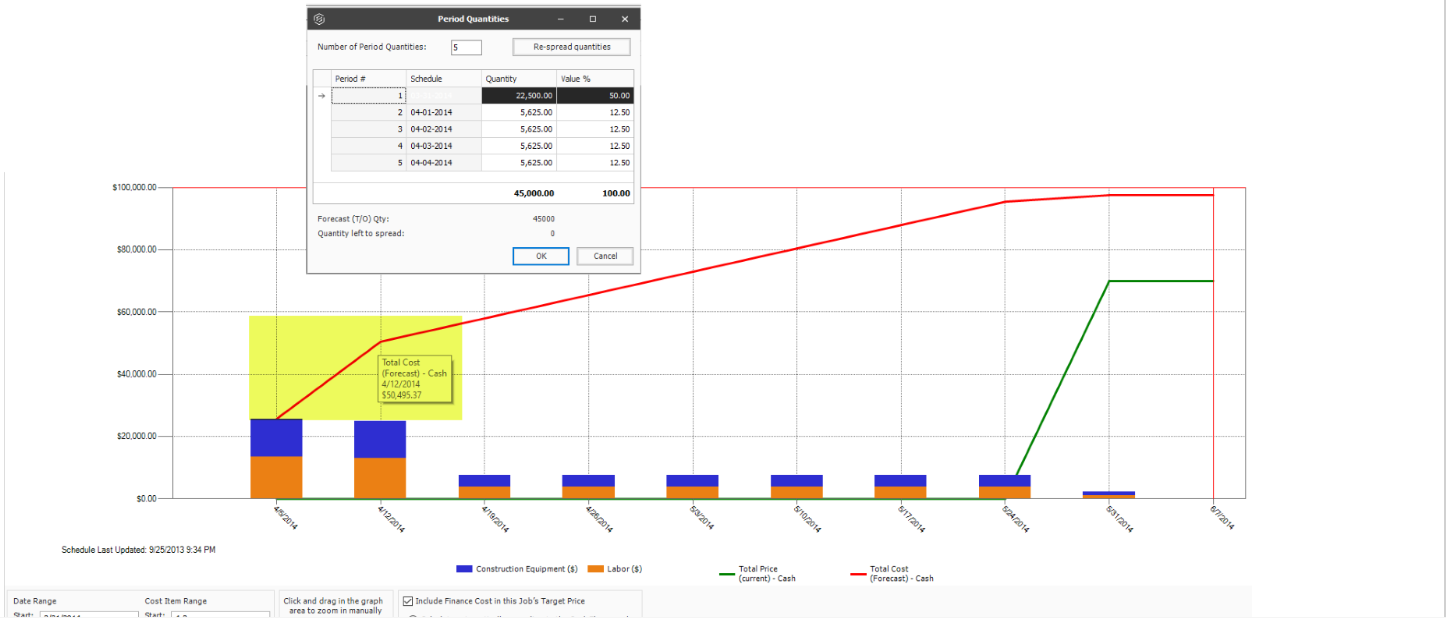Click the Schedule Last Updated text

[139, 550]
